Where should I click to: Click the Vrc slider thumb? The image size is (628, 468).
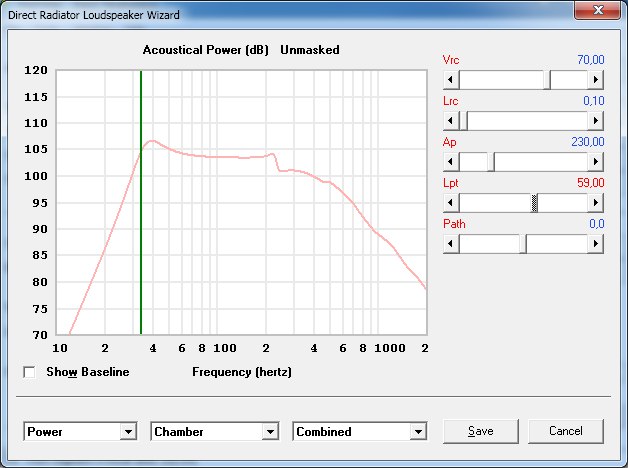pos(547,80)
